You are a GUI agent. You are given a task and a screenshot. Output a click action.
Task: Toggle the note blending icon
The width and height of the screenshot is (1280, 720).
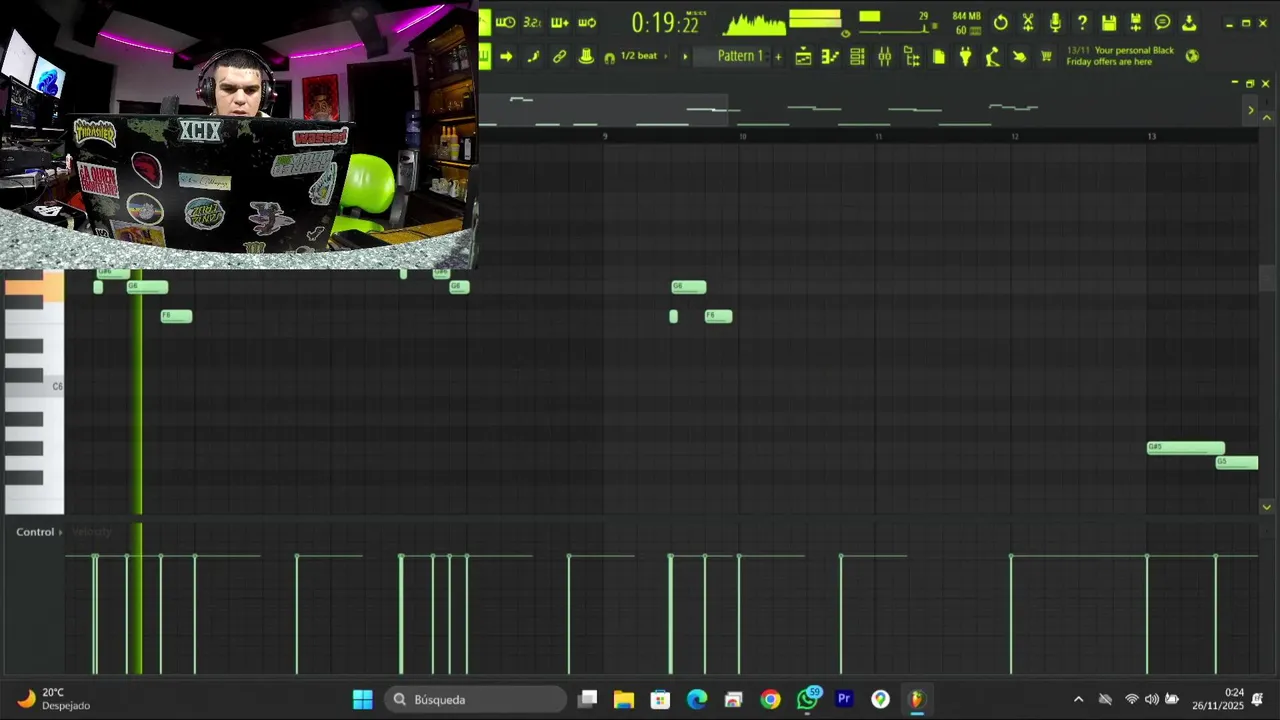click(x=532, y=57)
